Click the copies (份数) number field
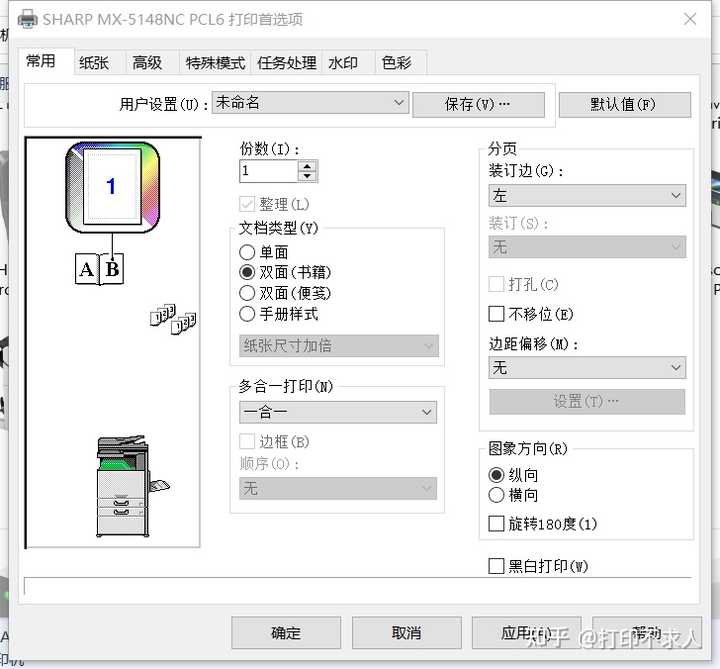720x669 pixels. [269, 171]
